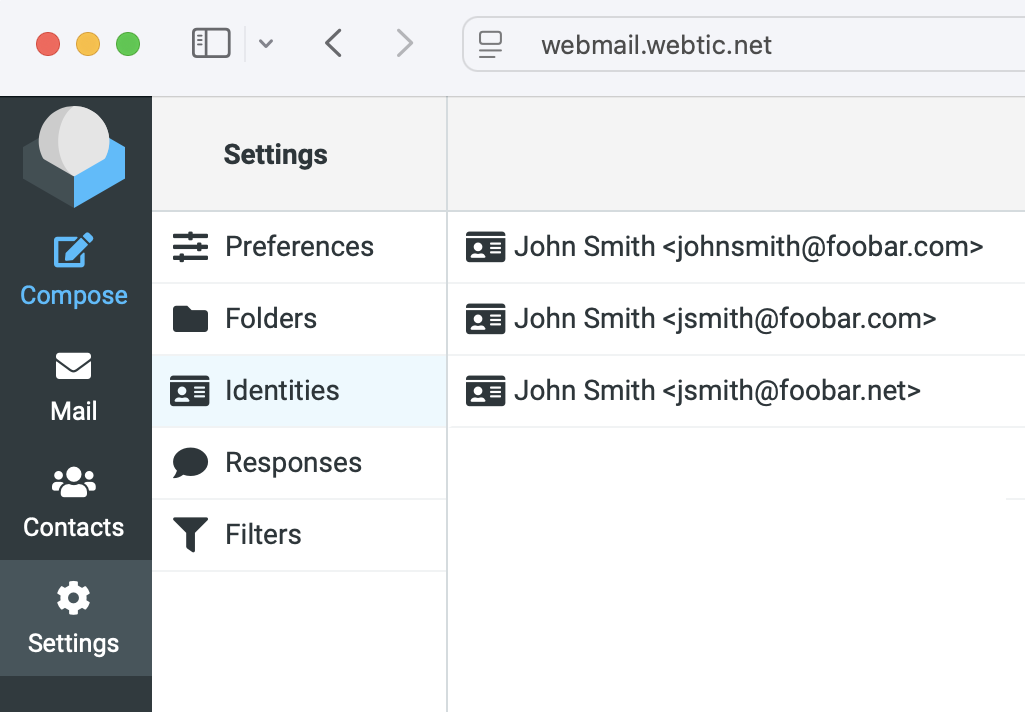This screenshot has height=712, width=1025.
Task: Open the Responses settings section
Action: pyautogui.click(x=299, y=463)
